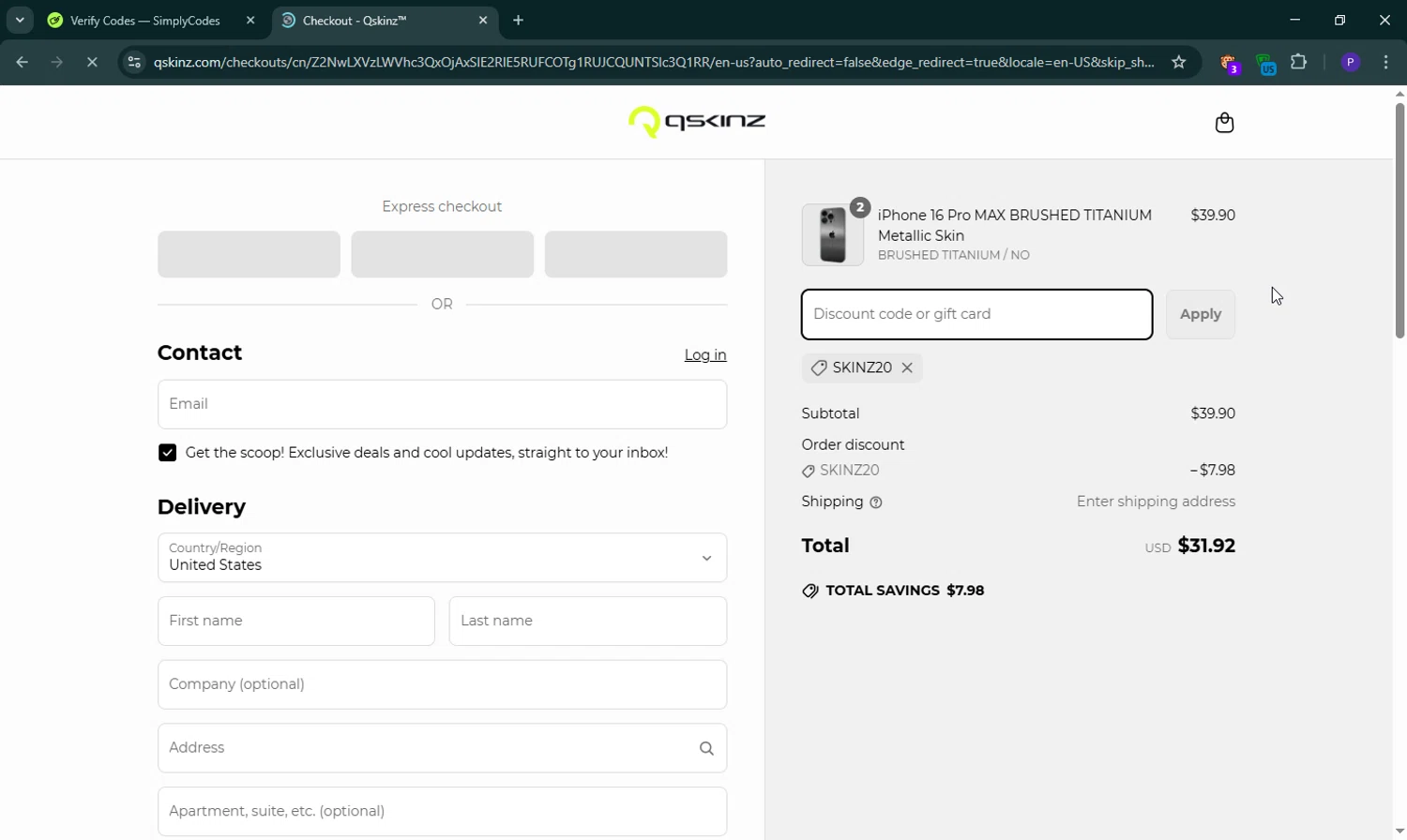Image resolution: width=1407 pixels, height=840 pixels.
Task: Click the Last name field
Action: (x=588, y=621)
